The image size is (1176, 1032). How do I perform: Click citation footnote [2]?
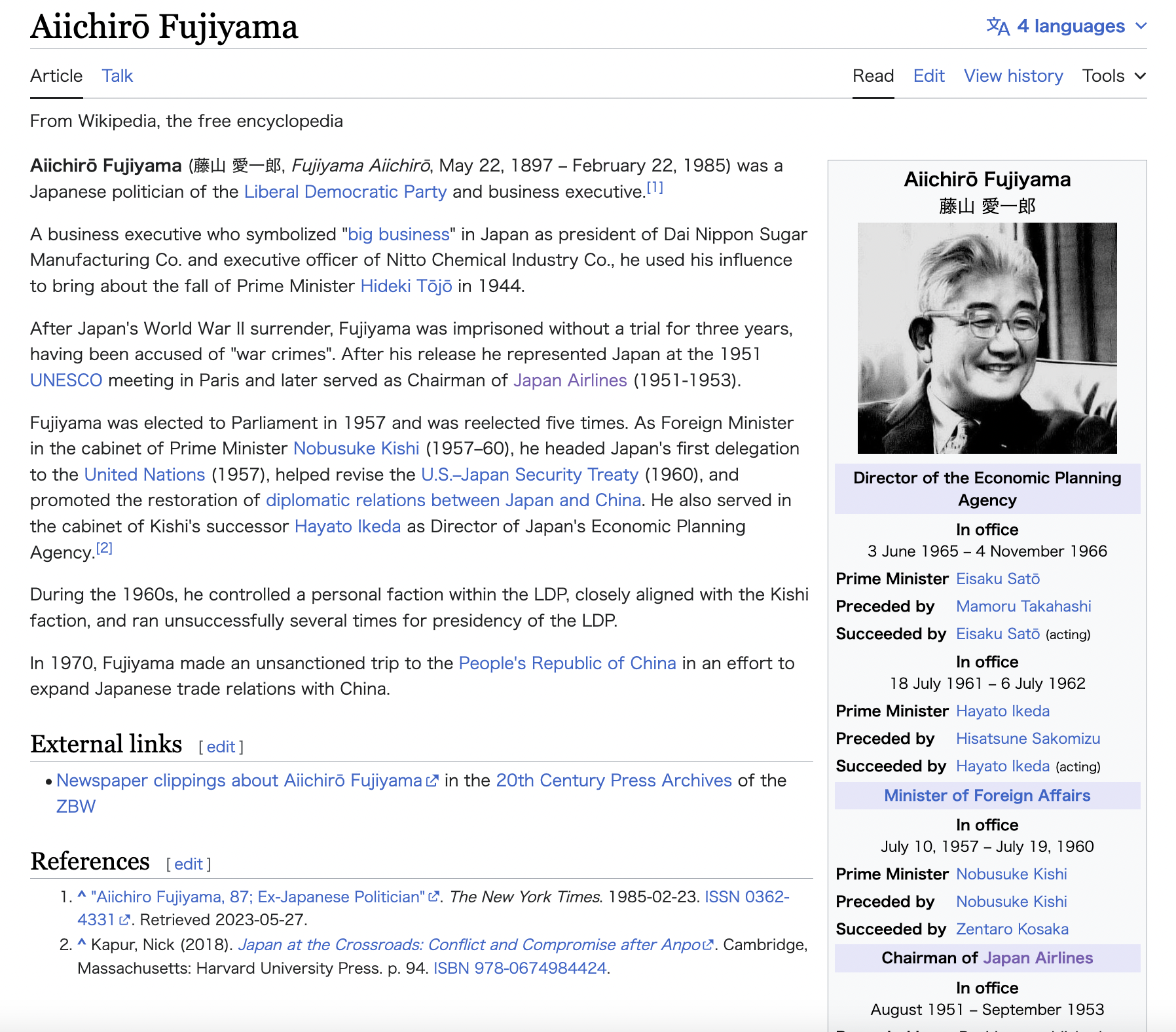pos(104,548)
